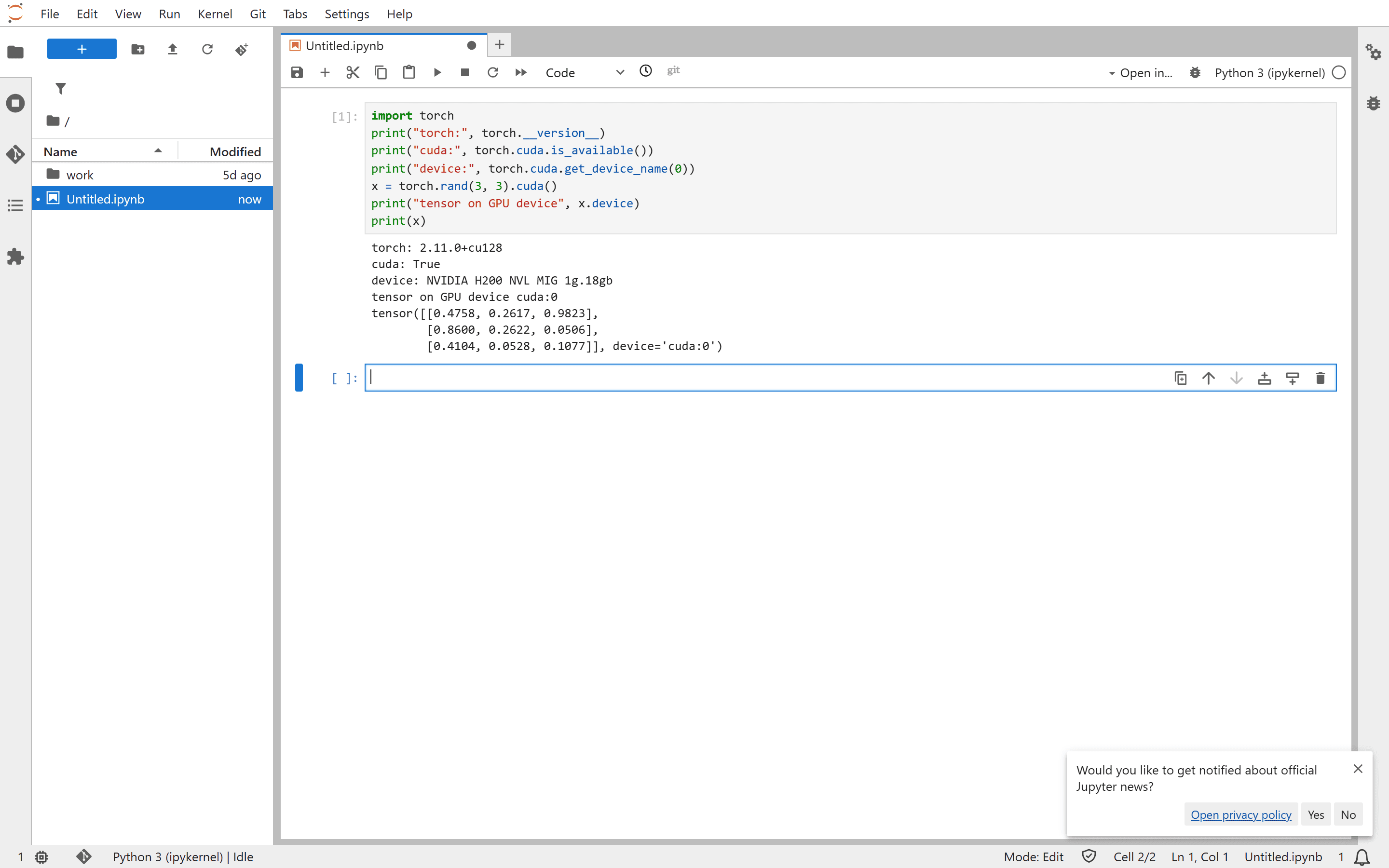This screenshot has height=868, width=1389.
Task: Open the Git sidebar panel
Action: tap(15, 154)
